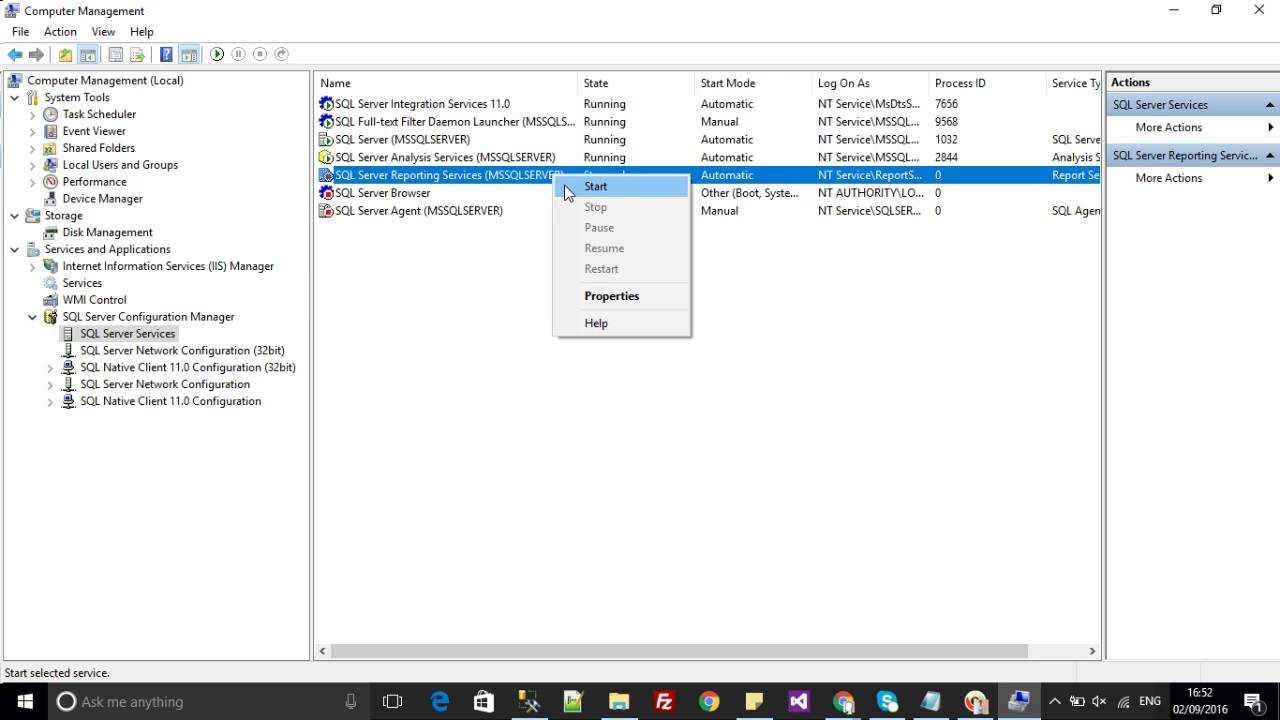Open Skype from the taskbar

click(x=887, y=701)
